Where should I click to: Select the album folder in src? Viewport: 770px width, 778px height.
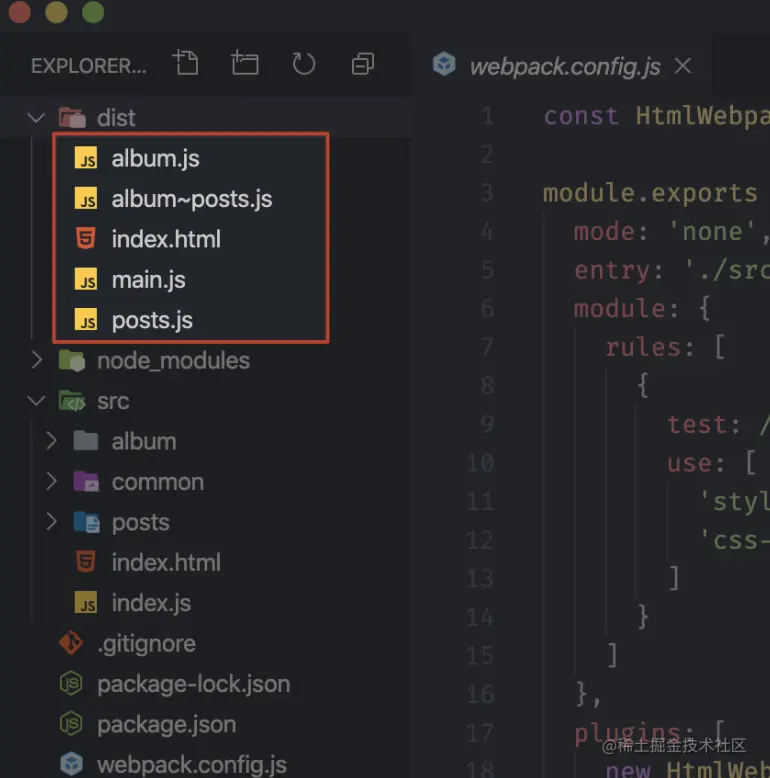144,441
